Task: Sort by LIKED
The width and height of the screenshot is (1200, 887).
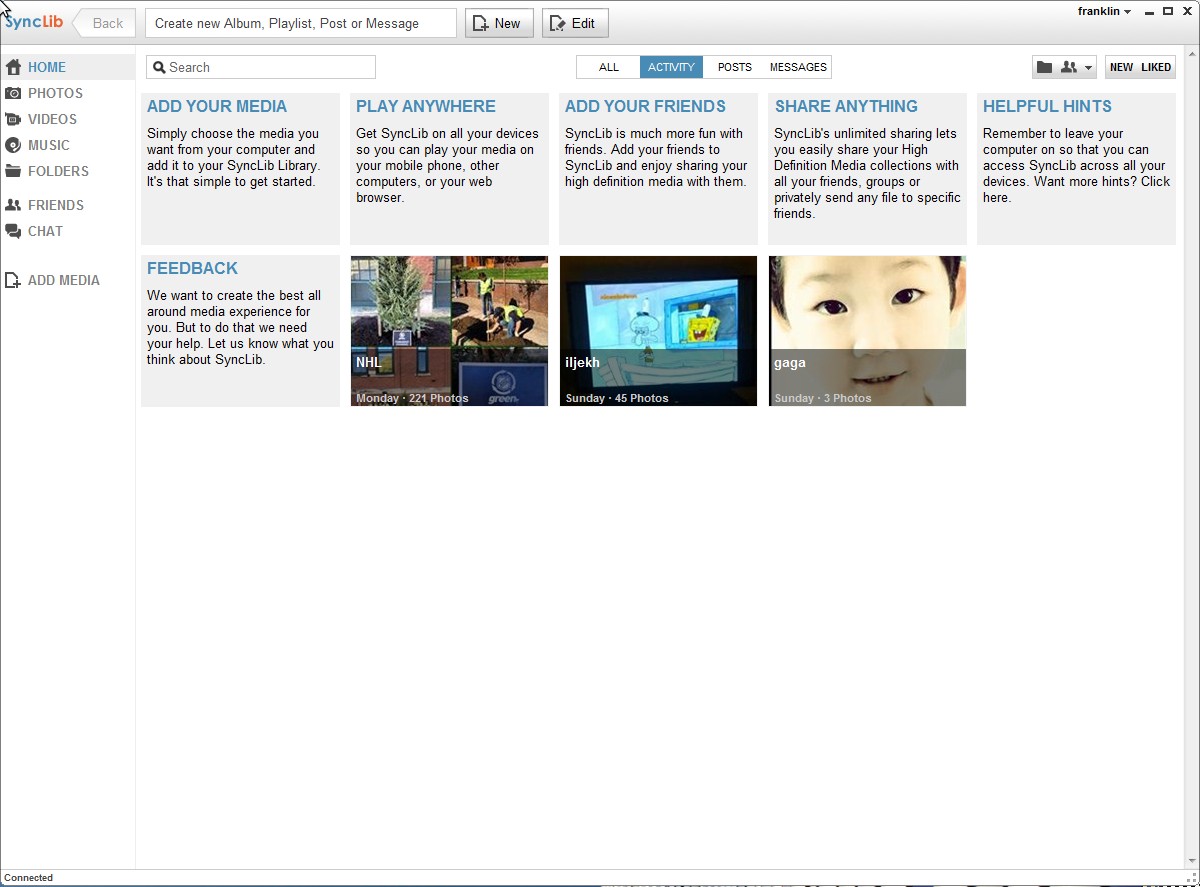Action: pyautogui.click(x=1156, y=67)
